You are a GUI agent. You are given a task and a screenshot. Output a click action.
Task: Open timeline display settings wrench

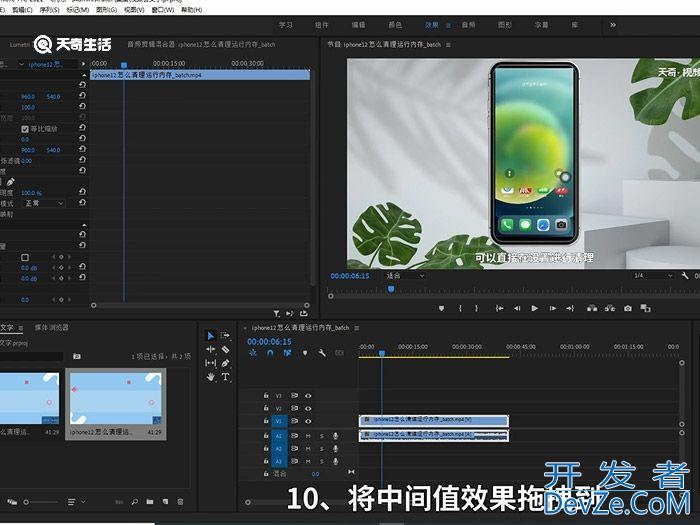coord(322,353)
